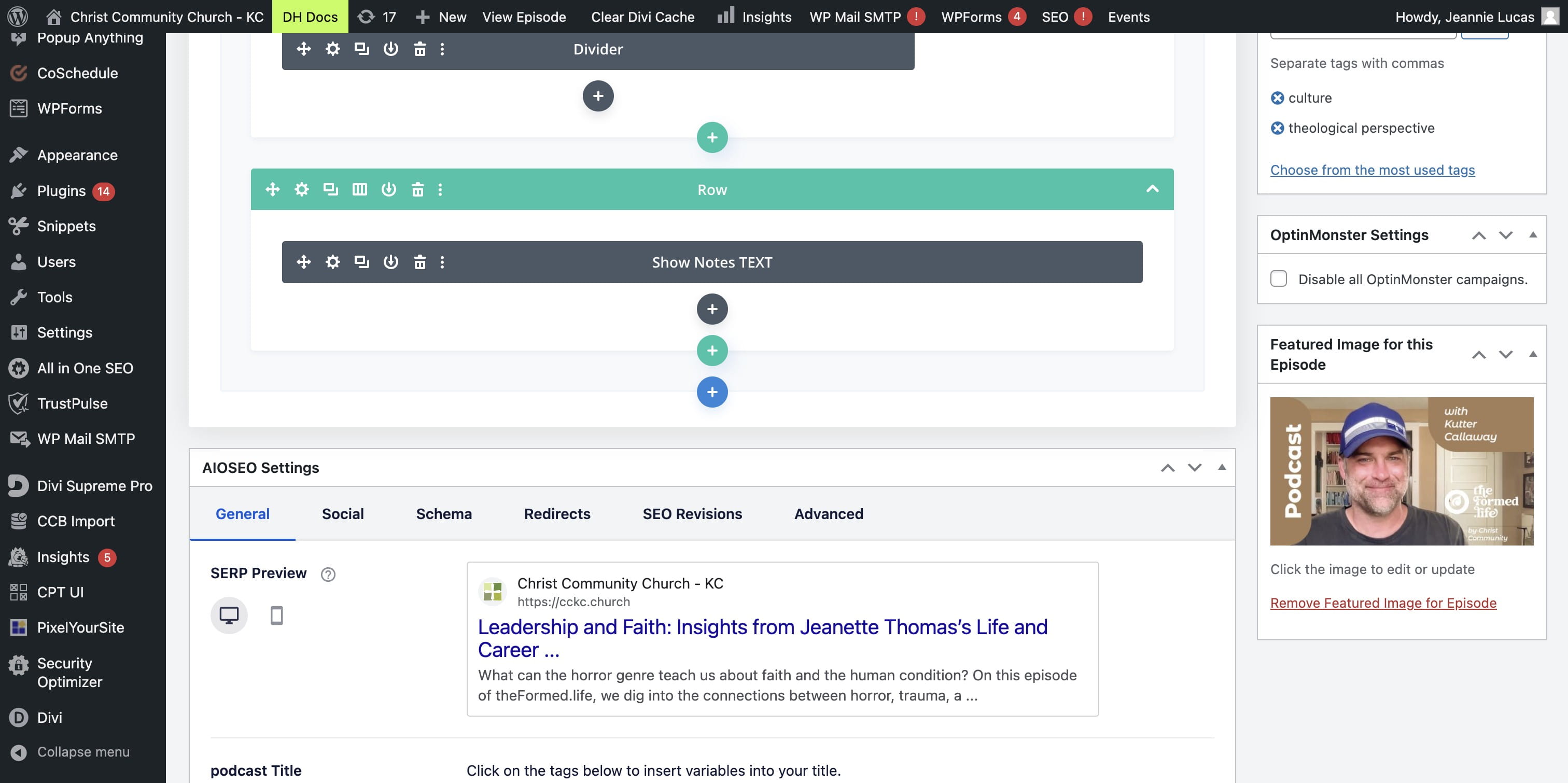
Task: Click Remove Featured Image for Episode link
Action: point(1383,603)
